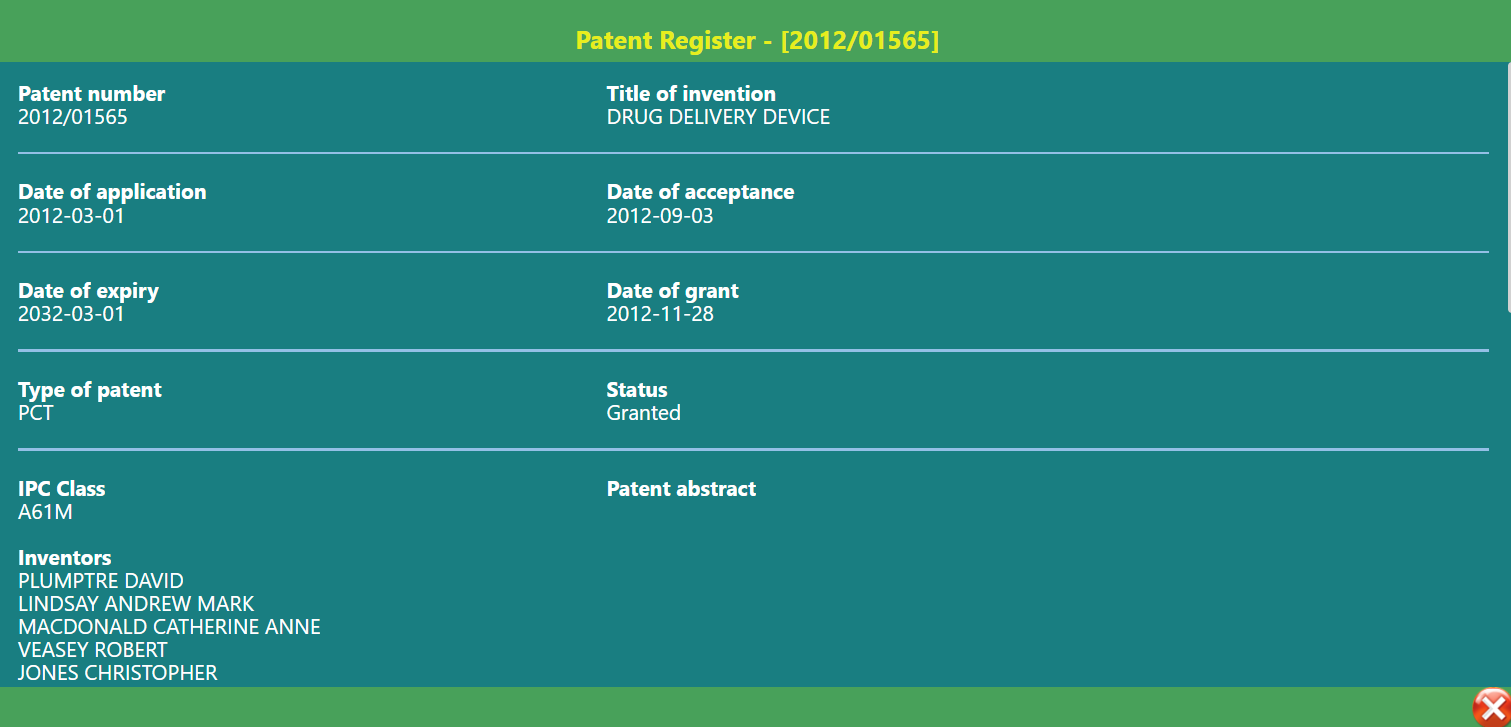The width and height of the screenshot is (1511, 727).
Task: Click the application date 2012-03-01
Action: (71, 215)
